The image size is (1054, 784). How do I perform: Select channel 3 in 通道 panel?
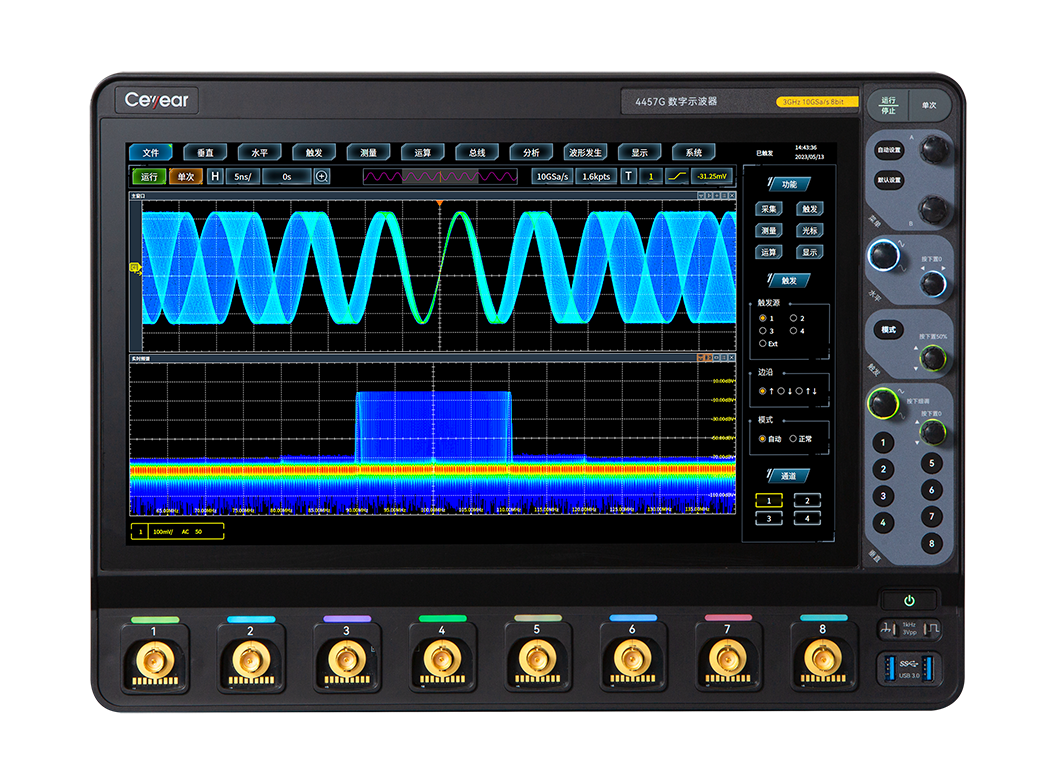[x=768, y=518]
